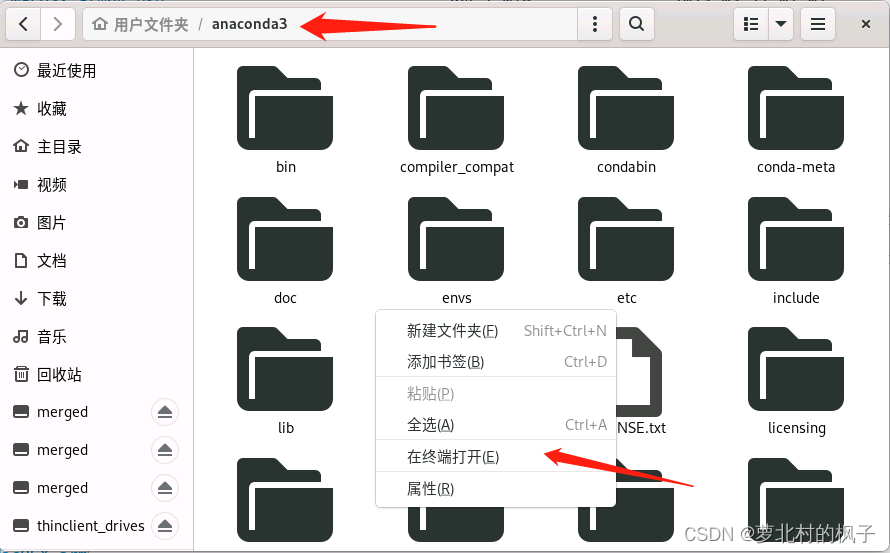Open 最近使用 in the sidebar

click(96, 70)
